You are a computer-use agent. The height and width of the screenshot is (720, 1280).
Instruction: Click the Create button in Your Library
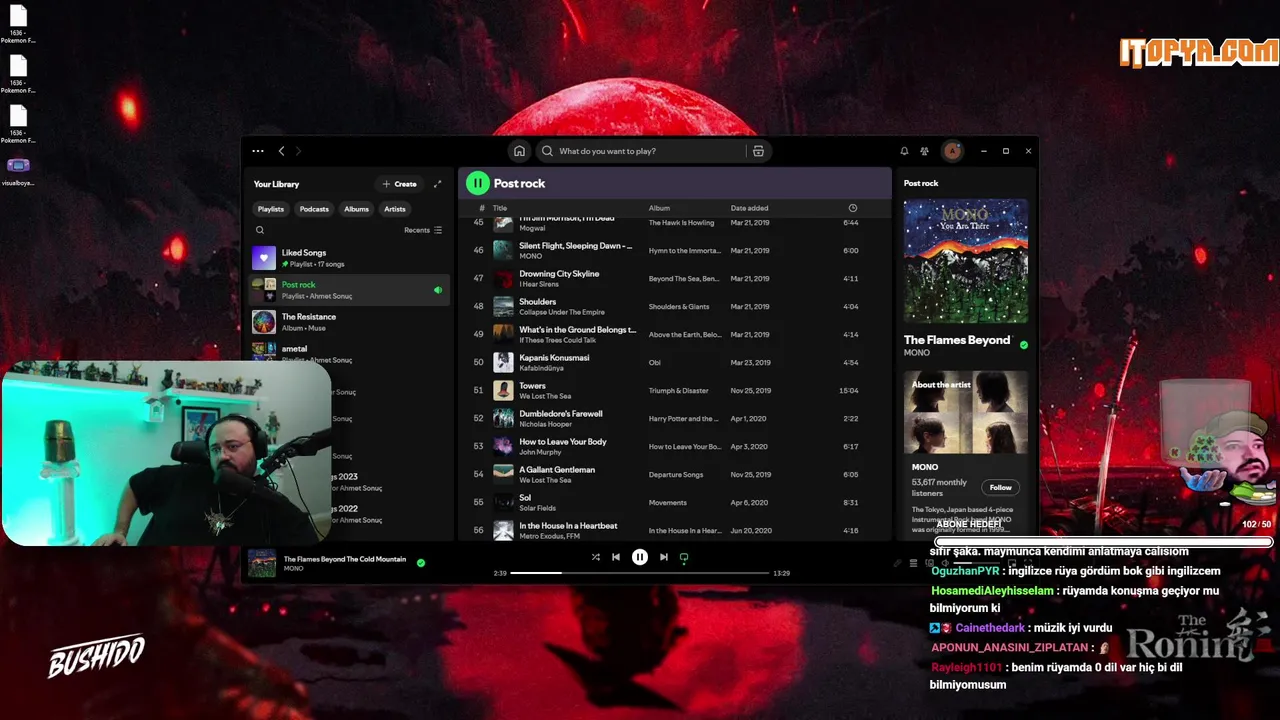coord(399,184)
